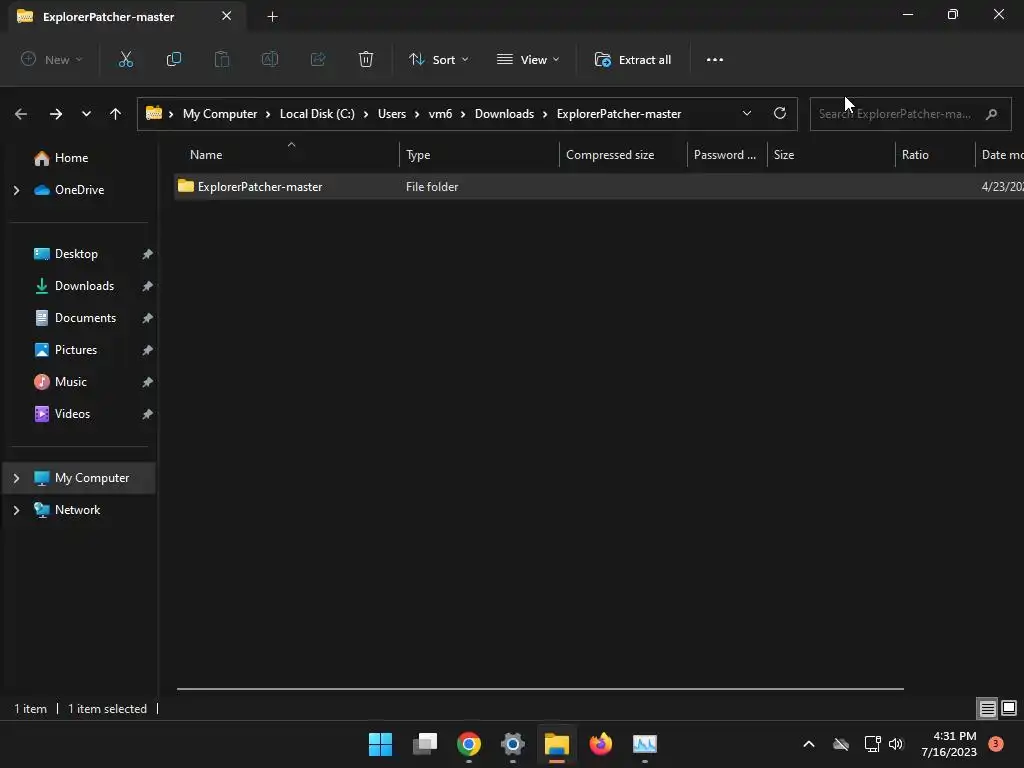Screen dimensions: 1024x768
Task: Open Desktop quick access folder
Action: click(x=76, y=254)
